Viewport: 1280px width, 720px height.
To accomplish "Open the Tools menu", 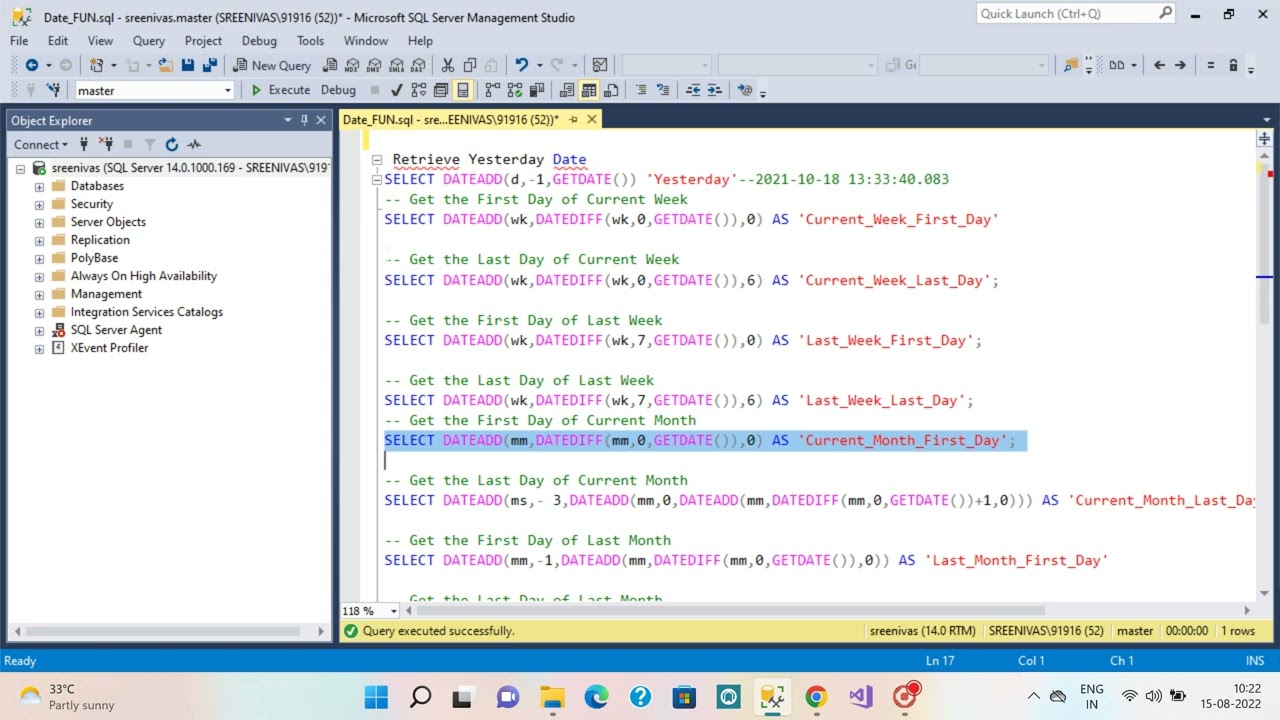I will [x=310, y=41].
